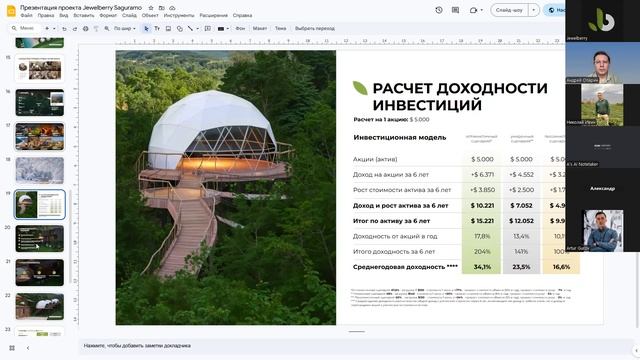The height and width of the screenshot is (360, 640).
Task: Open the Вставить menu
Action: [x=84, y=16]
